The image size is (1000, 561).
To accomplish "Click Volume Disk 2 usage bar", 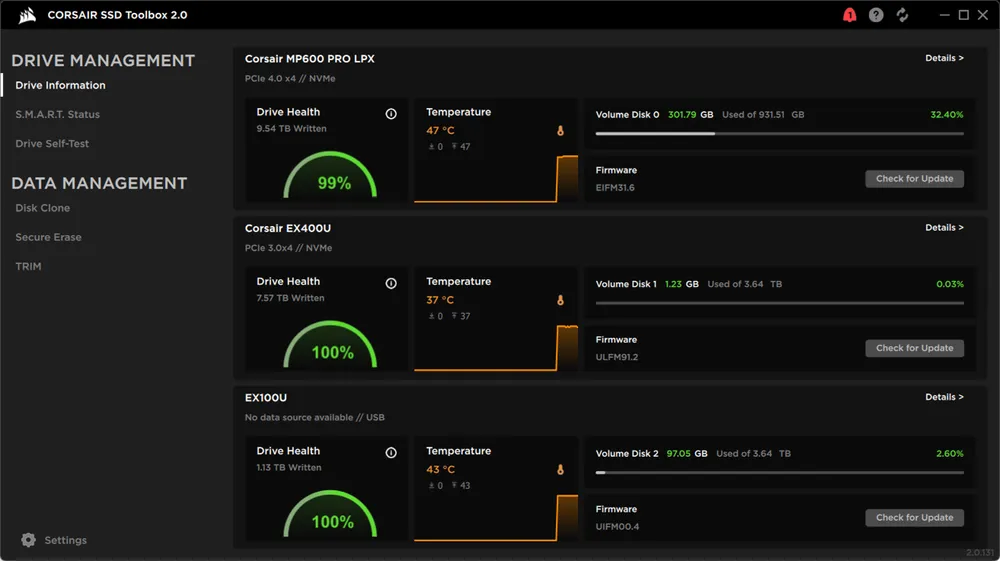I will [x=779, y=473].
